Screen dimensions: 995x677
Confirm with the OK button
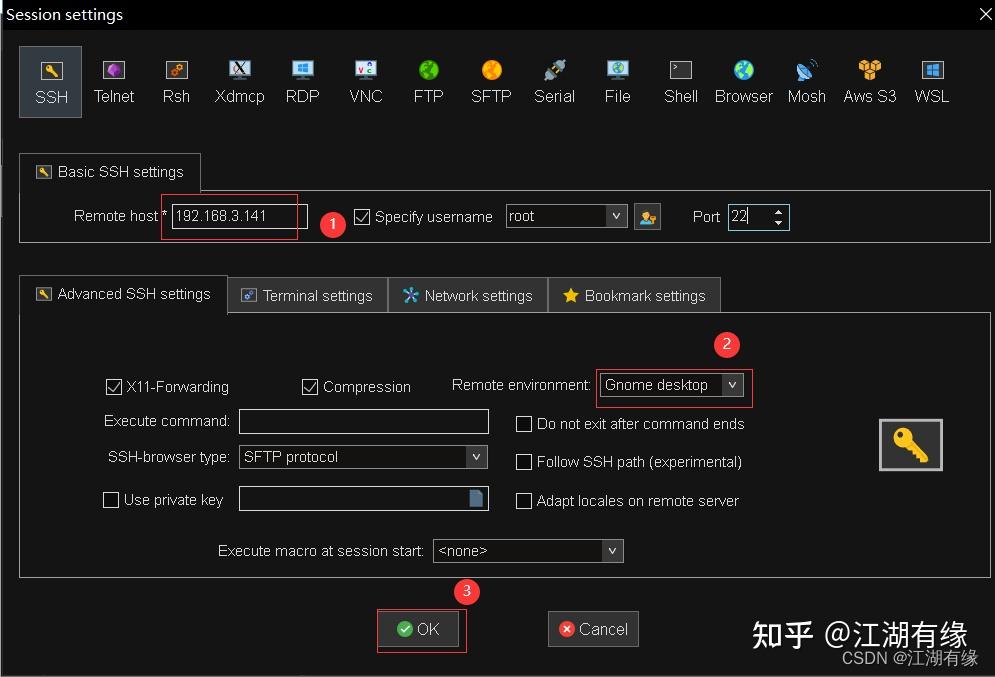coord(419,629)
